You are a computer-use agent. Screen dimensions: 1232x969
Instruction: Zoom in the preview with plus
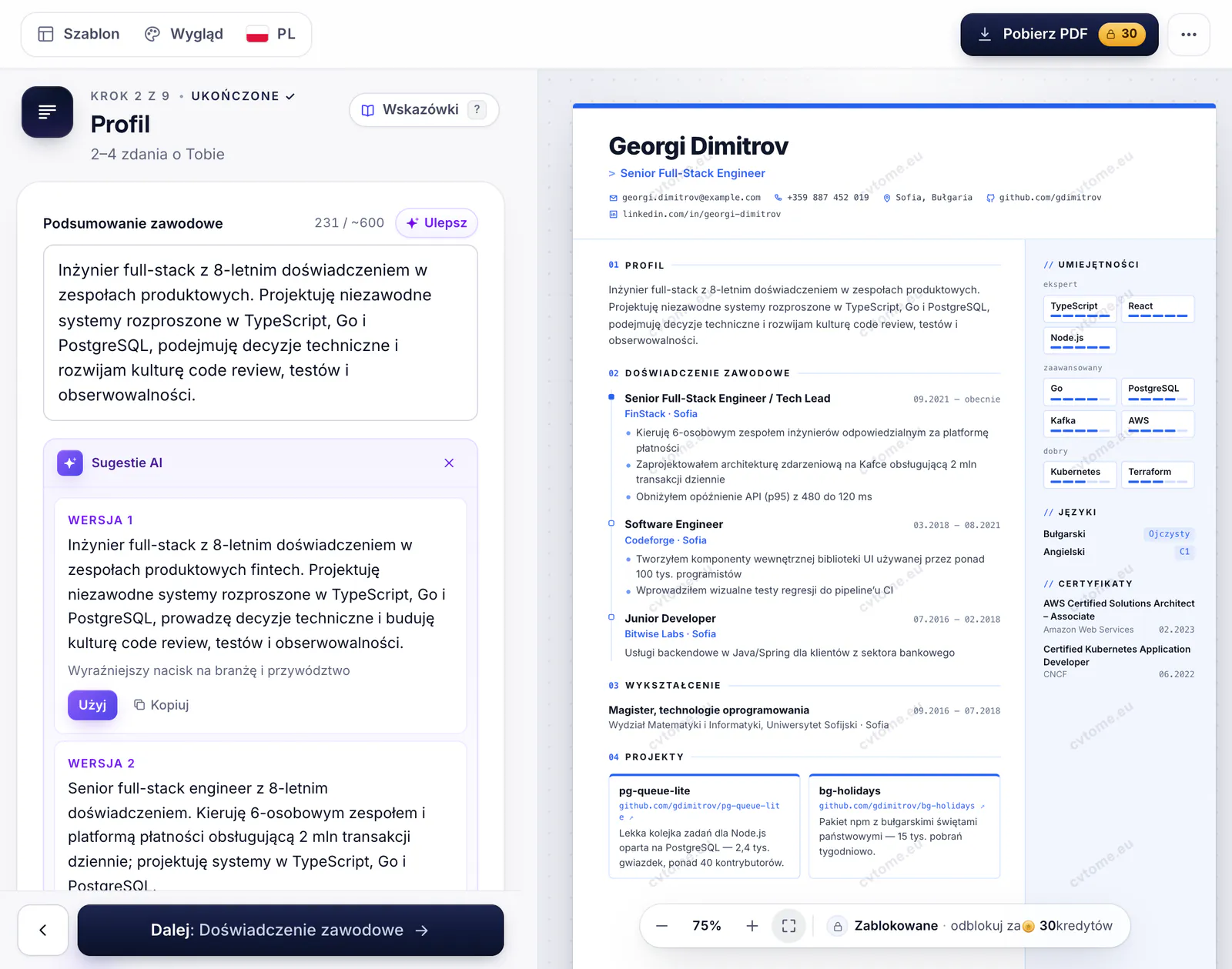(x=752, y=926)
